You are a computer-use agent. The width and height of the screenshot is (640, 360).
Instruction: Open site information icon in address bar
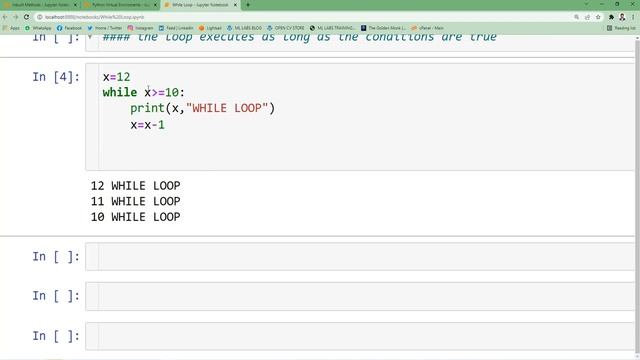(40, 17)
